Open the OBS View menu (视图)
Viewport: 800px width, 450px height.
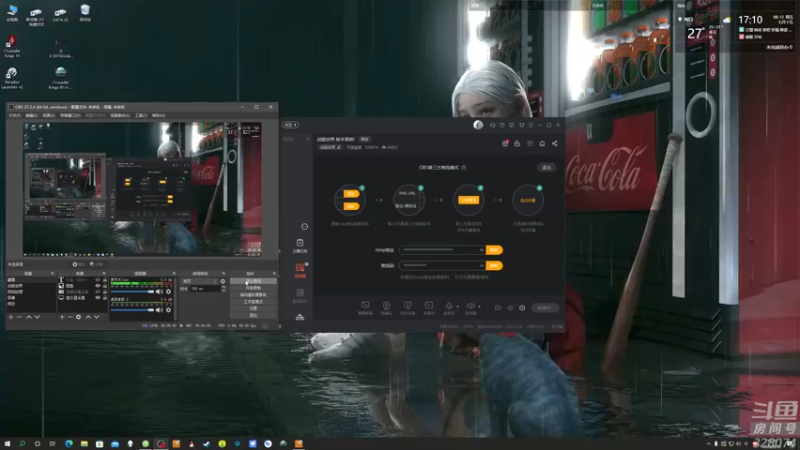(x=48, y=116)
